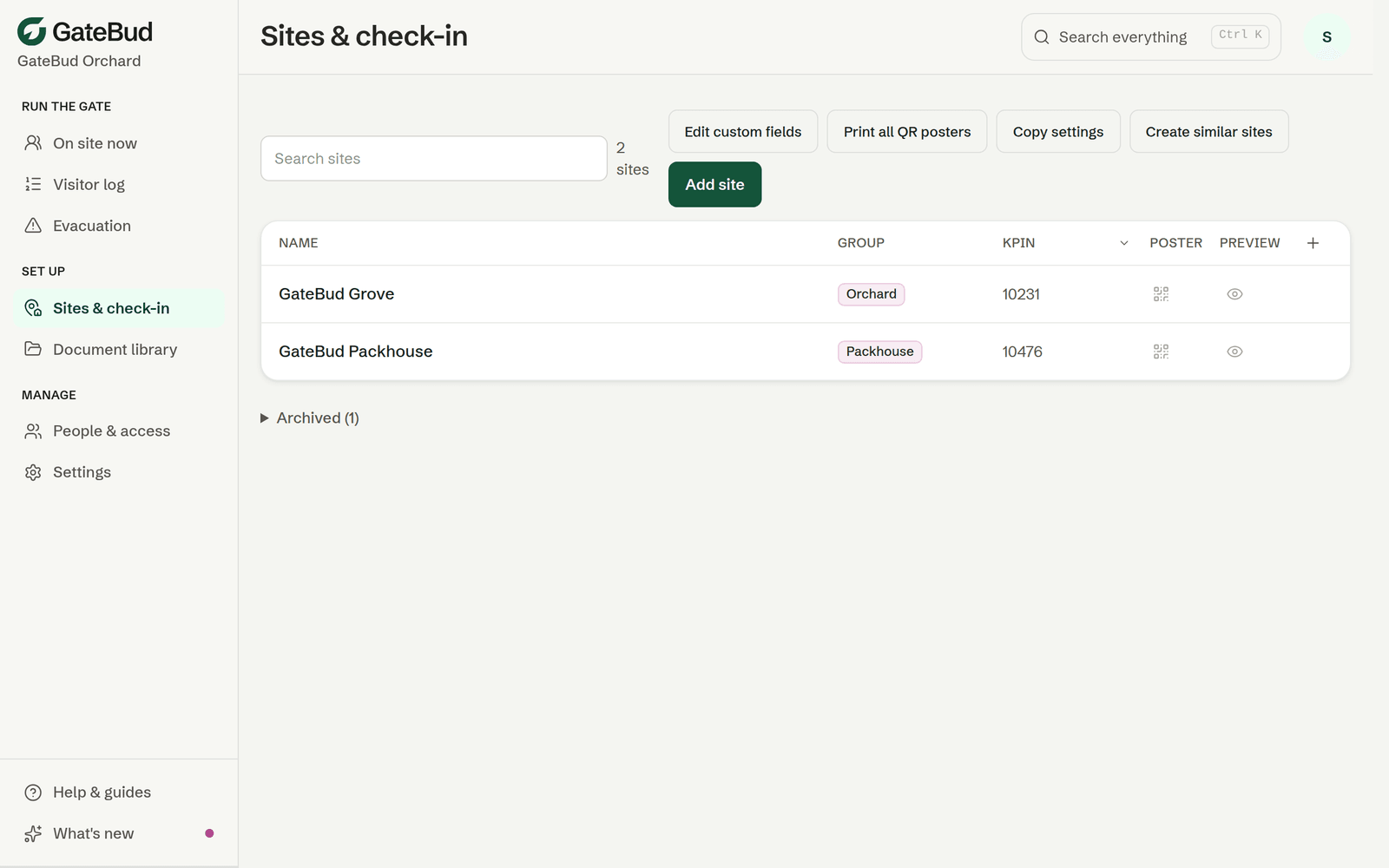
Task: Add a column with the plus icon
Action: coord(1313,243)
